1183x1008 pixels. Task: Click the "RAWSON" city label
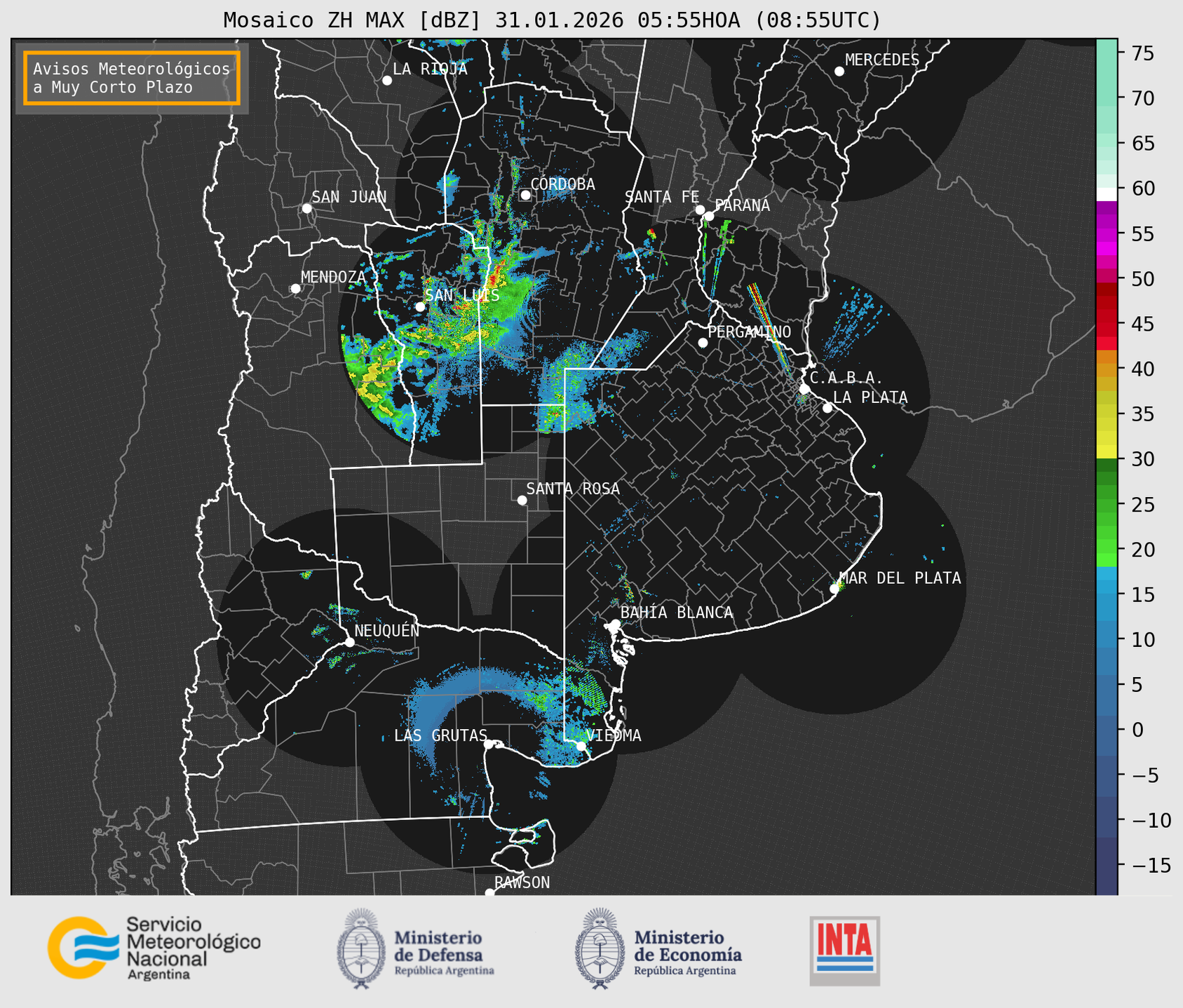[x=522, y=883]
